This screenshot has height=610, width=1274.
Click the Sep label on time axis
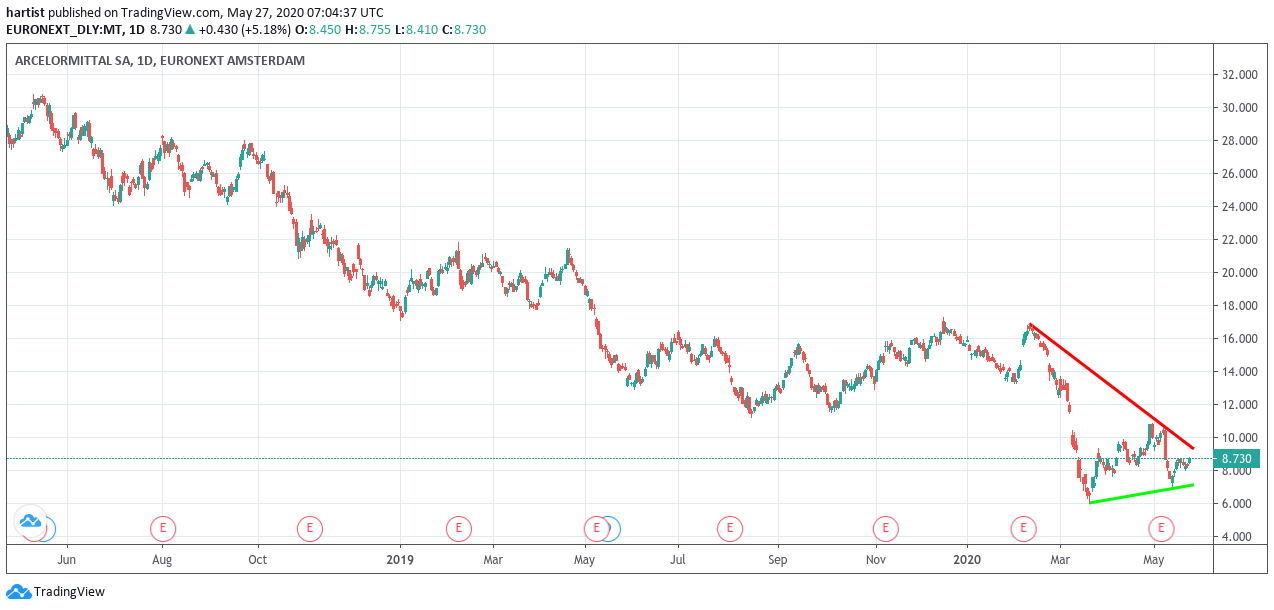click(x=778, y=560)
